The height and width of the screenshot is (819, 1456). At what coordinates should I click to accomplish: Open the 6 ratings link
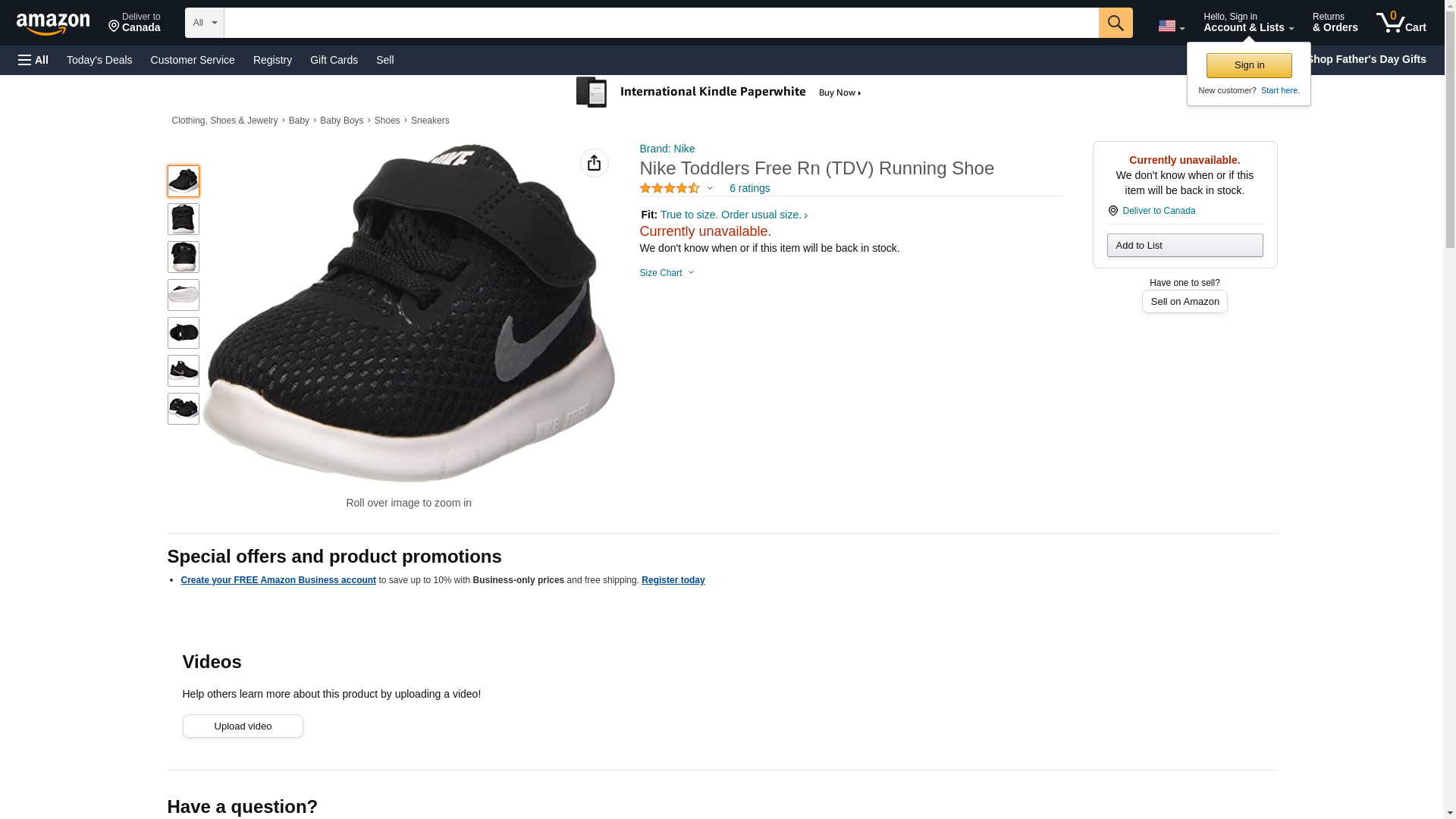click(x=749, y=188)
